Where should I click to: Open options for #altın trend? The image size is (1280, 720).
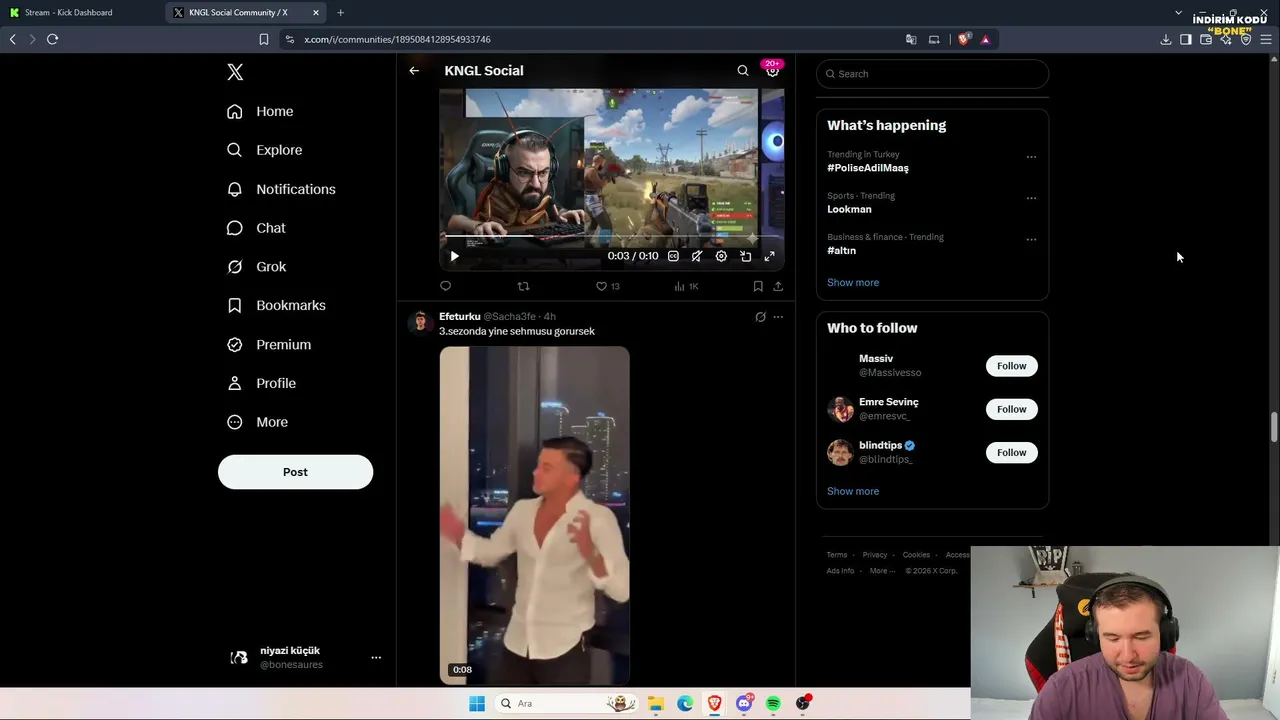[1031, 239]
